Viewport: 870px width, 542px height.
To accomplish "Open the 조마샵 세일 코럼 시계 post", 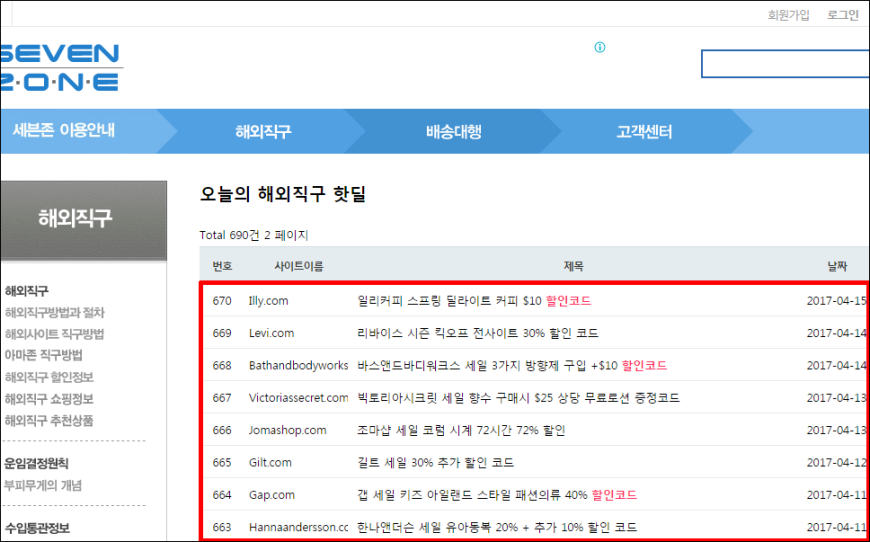I will click(462, 430).
